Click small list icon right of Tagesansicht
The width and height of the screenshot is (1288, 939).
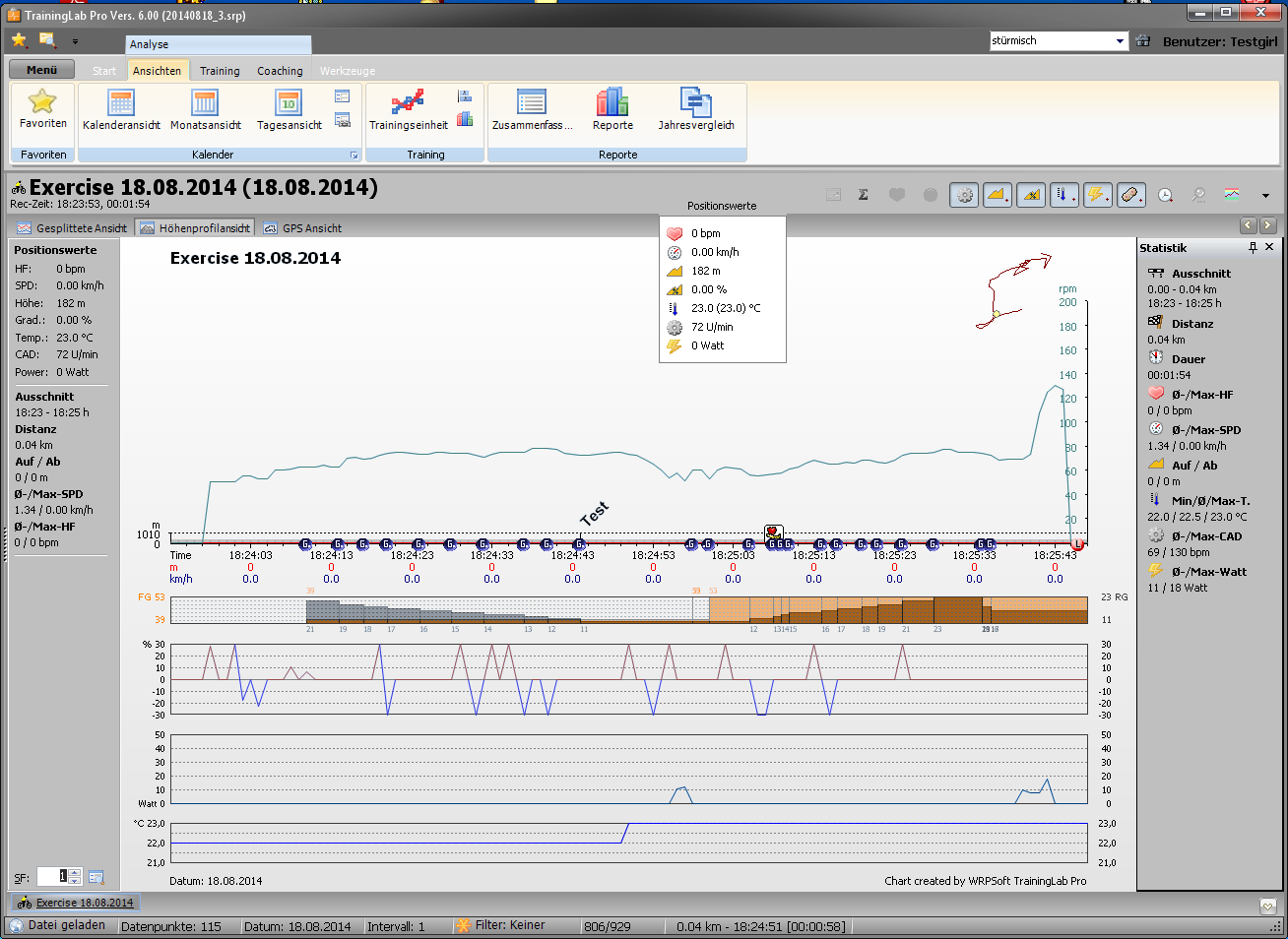pos(343,96)
